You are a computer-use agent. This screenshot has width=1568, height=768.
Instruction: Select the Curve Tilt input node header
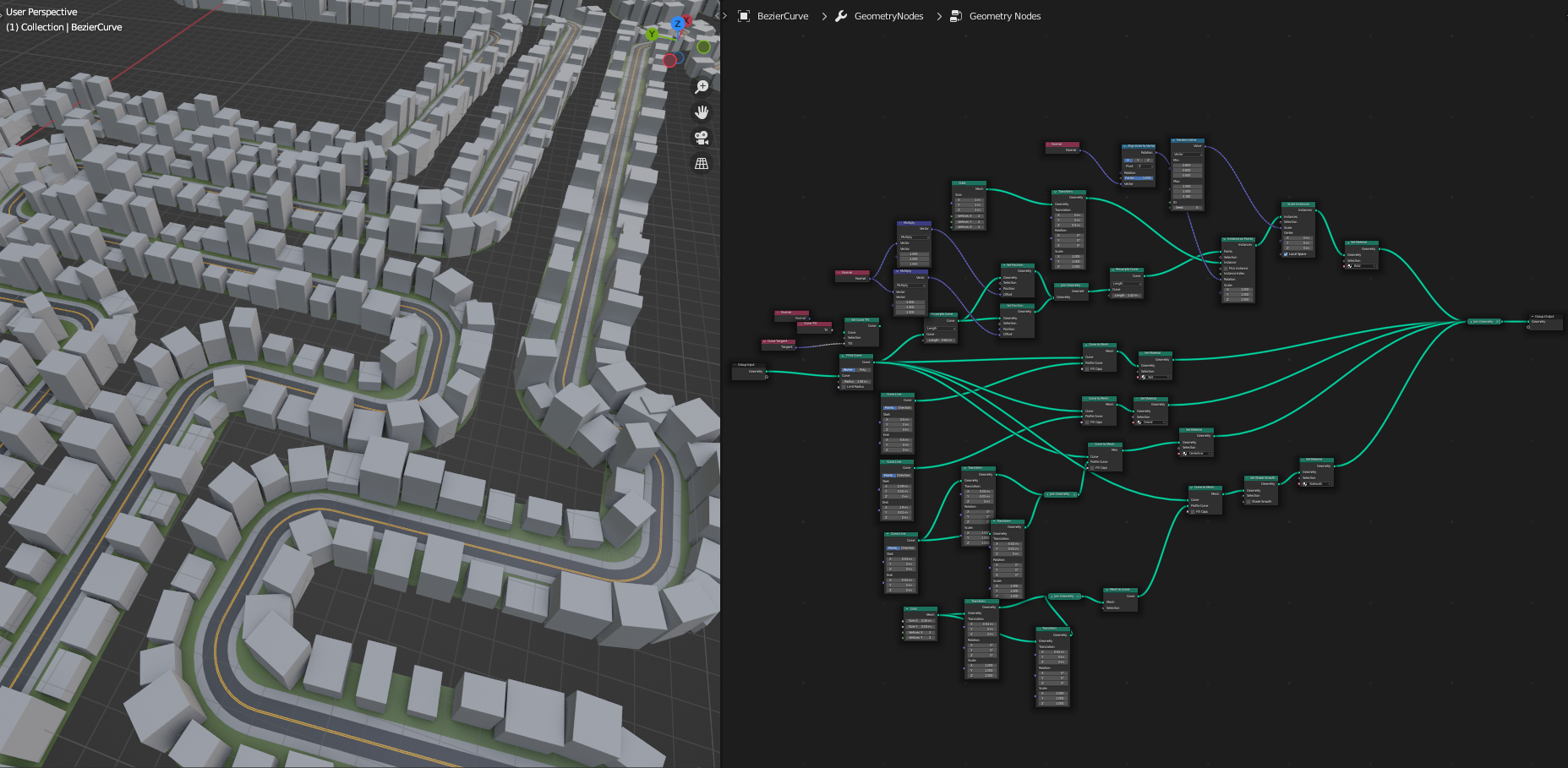coord(815,324)
